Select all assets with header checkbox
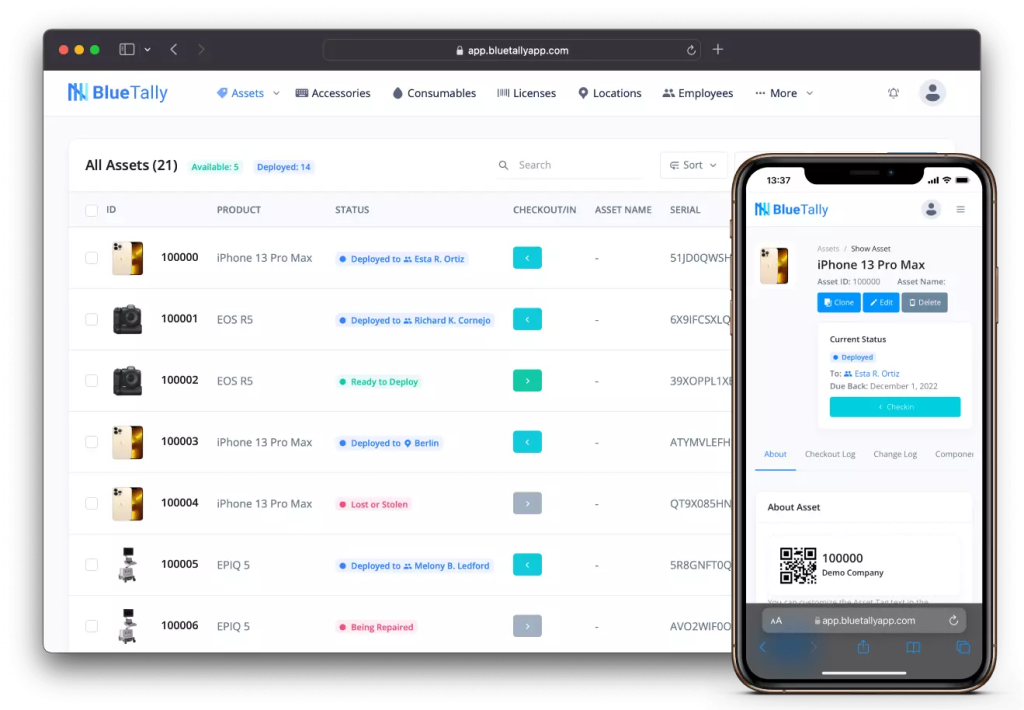This screenshot has height=710, width=1024. (x=91, y=210)
